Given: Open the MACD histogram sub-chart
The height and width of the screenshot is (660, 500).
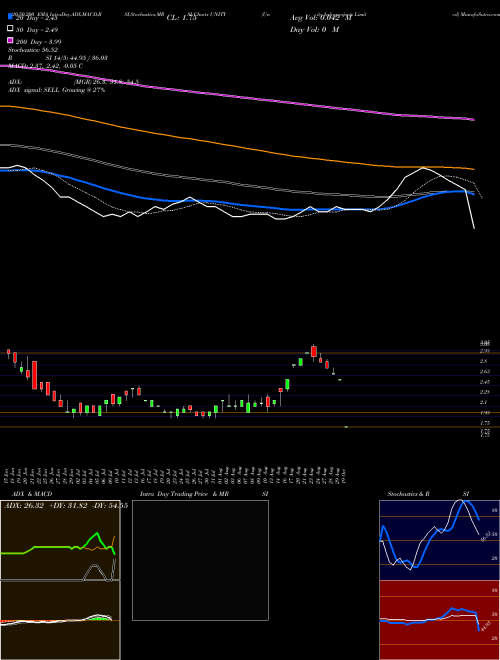Looking at the screenshot, I should [x=60, y=620].
